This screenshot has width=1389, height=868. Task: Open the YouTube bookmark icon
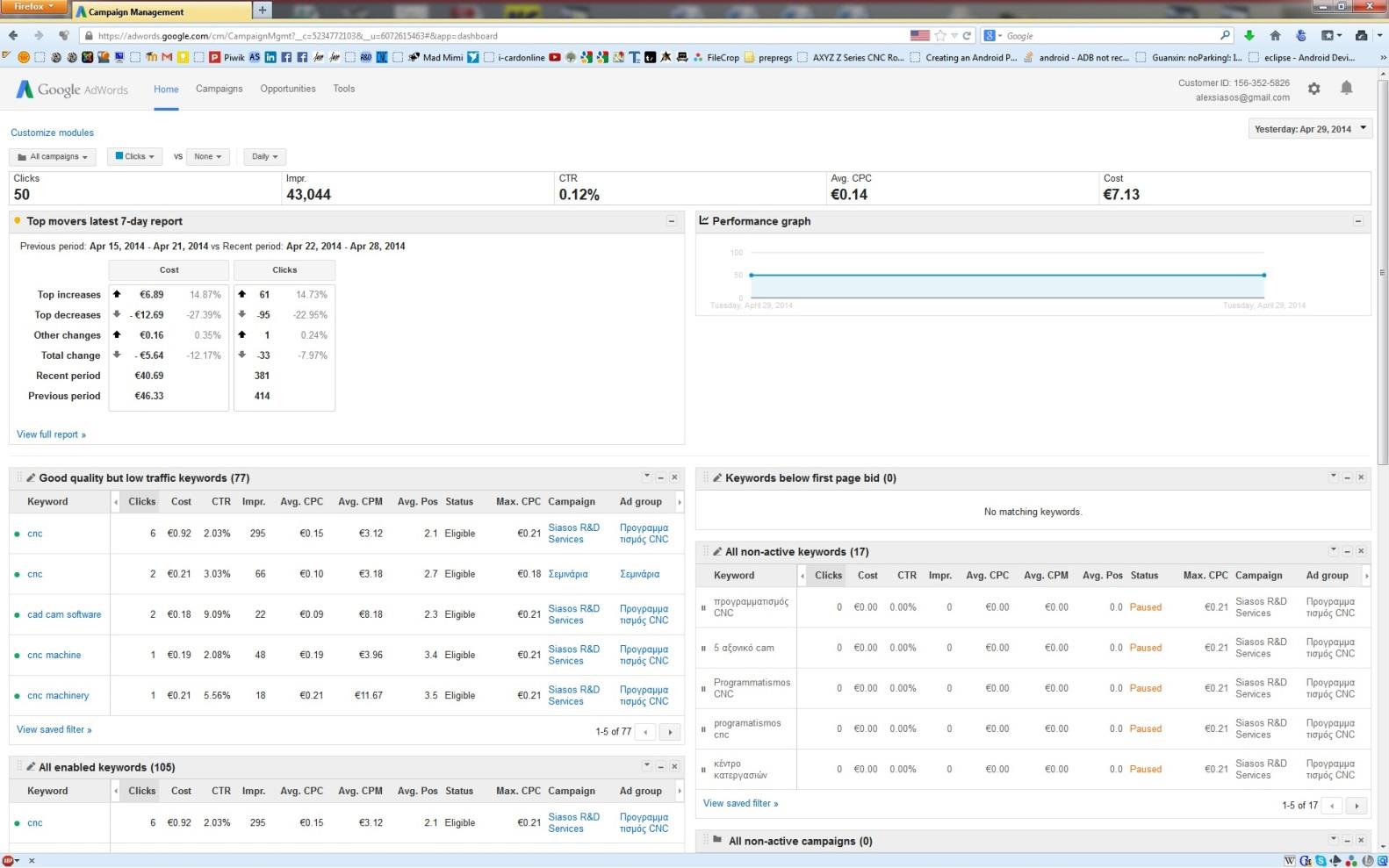[x=554, y=57]
